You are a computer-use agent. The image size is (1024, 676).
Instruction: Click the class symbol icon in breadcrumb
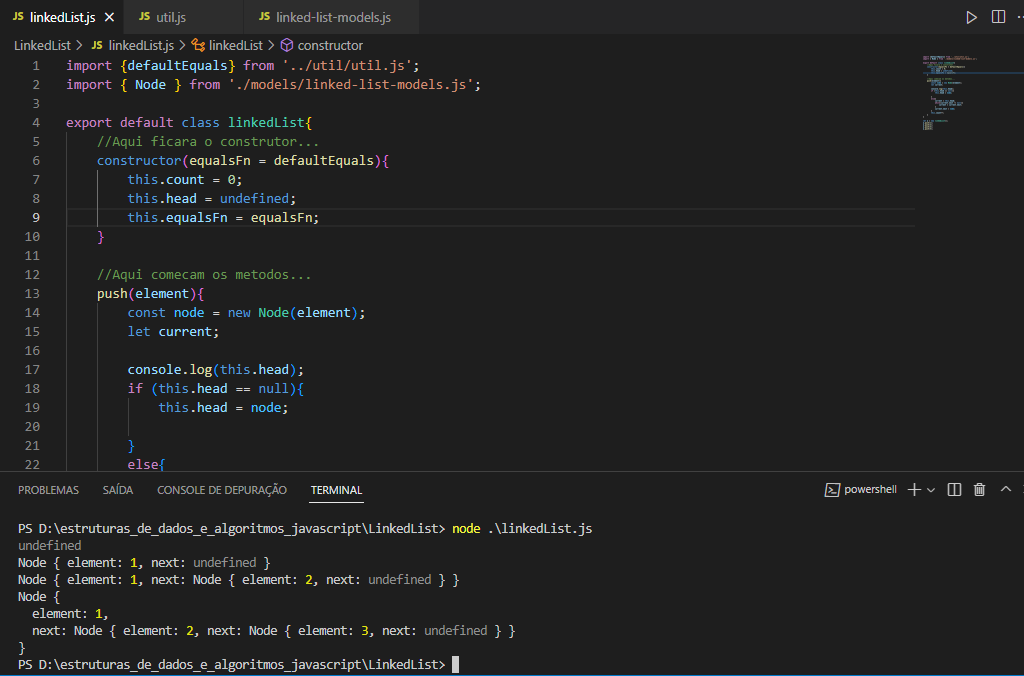pos(199,45)
